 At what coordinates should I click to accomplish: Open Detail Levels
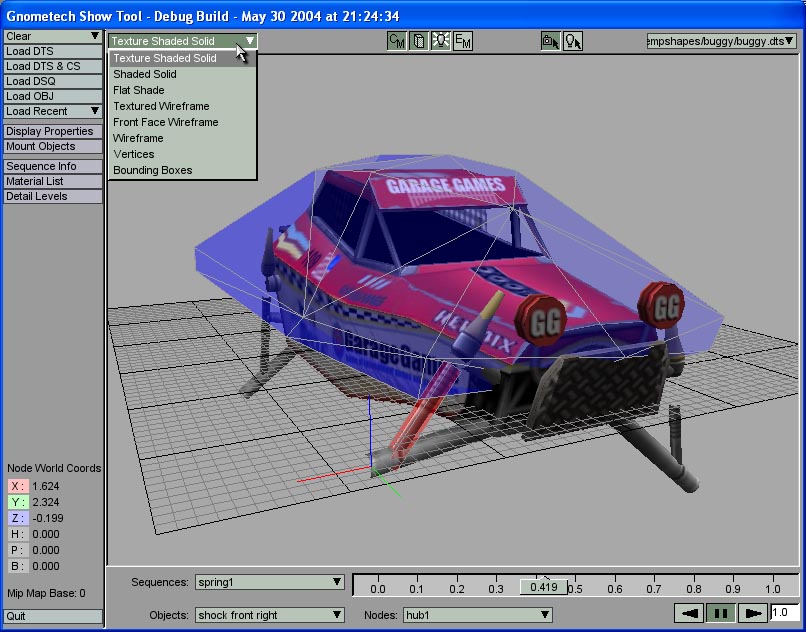click(x=52, y=196)
